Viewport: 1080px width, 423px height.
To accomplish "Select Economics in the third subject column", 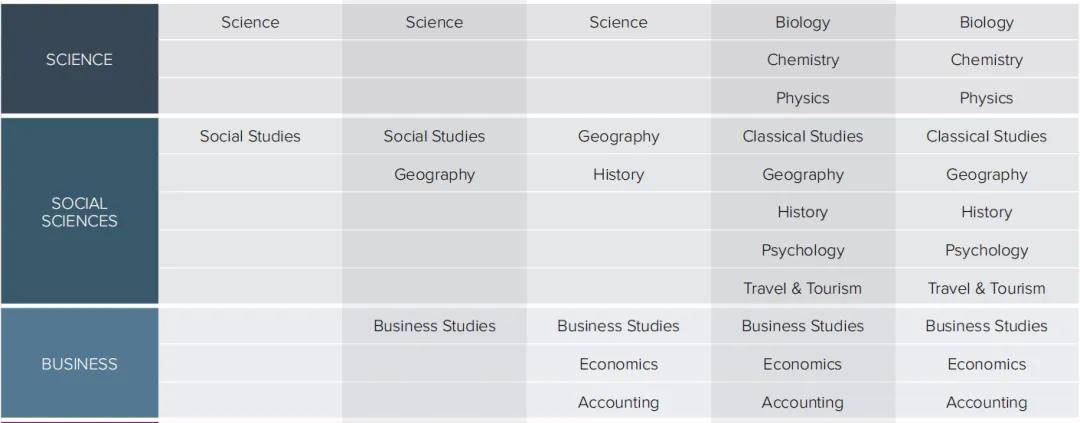I will [x=618, y=364].
